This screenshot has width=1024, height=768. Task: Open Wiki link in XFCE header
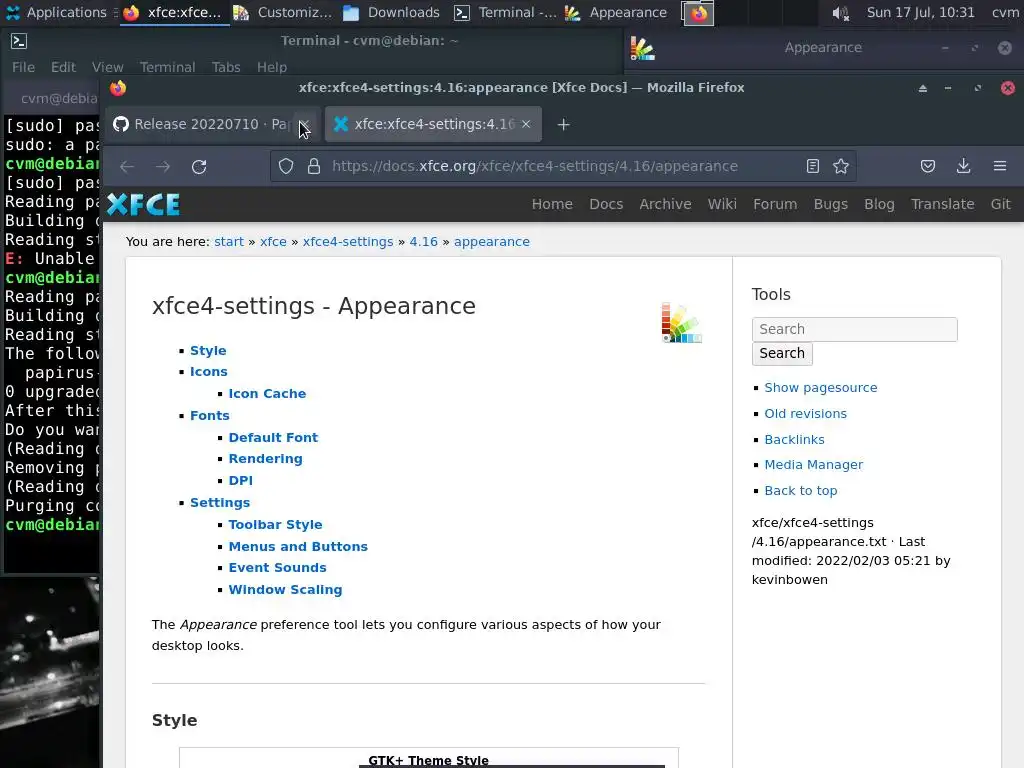722,204
